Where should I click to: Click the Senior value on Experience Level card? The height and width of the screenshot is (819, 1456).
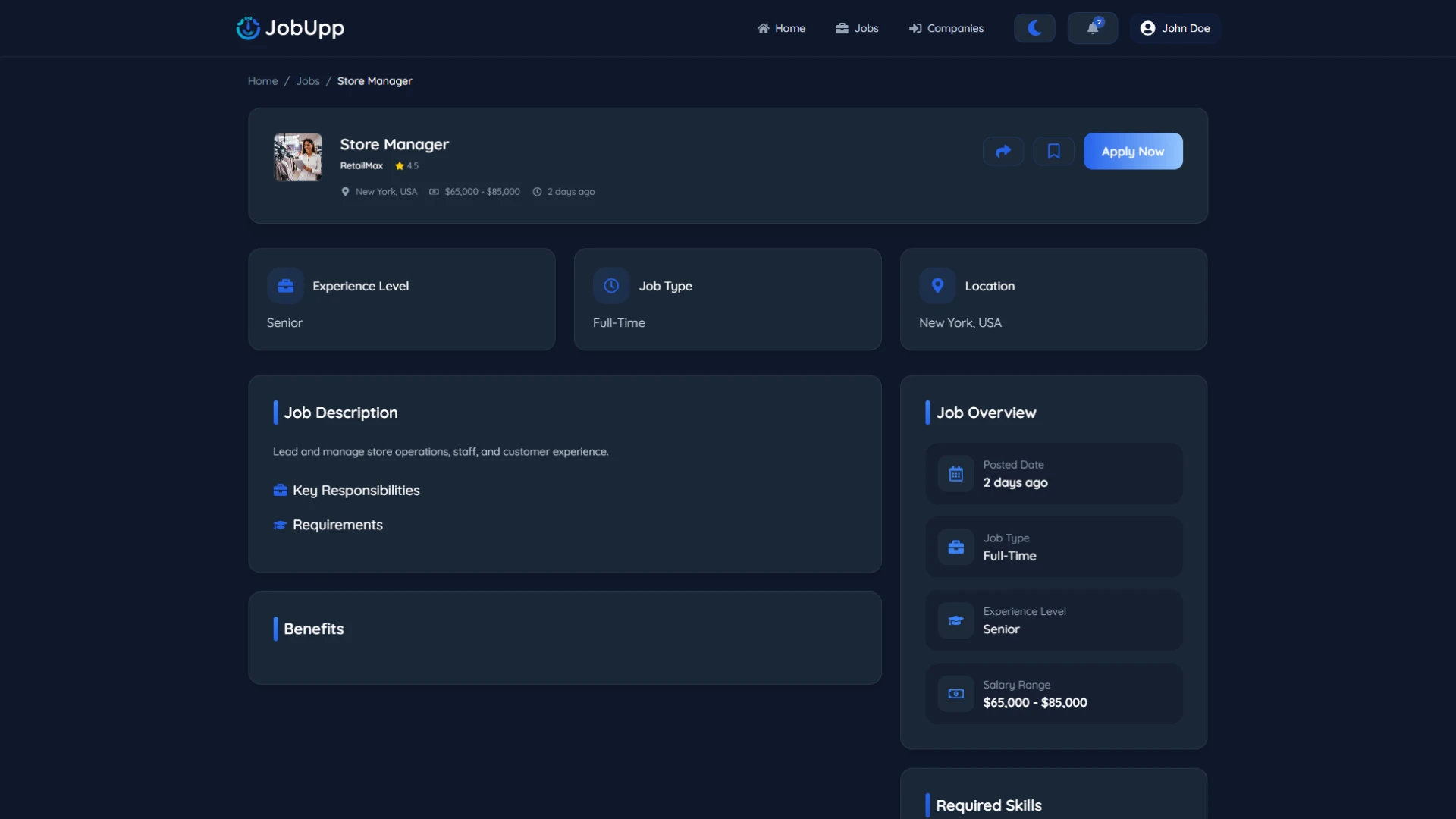[284, 323]
